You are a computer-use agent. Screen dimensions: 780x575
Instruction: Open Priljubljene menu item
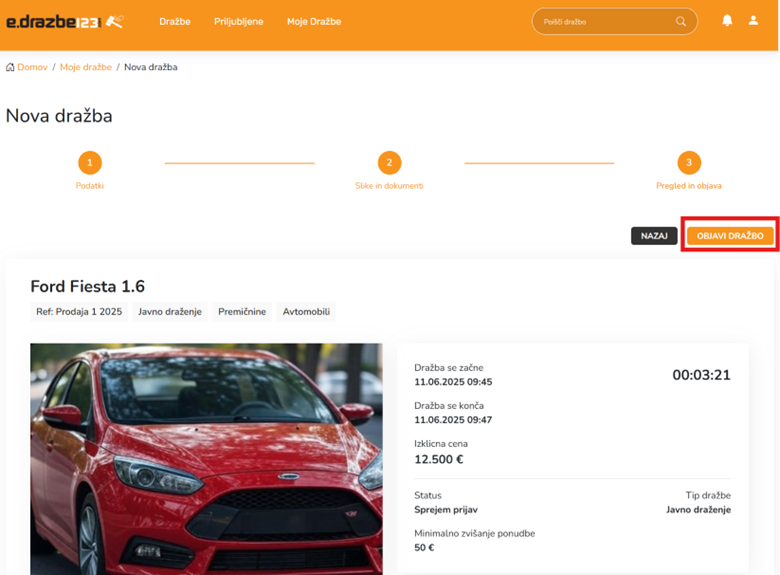tap(238, 21)
